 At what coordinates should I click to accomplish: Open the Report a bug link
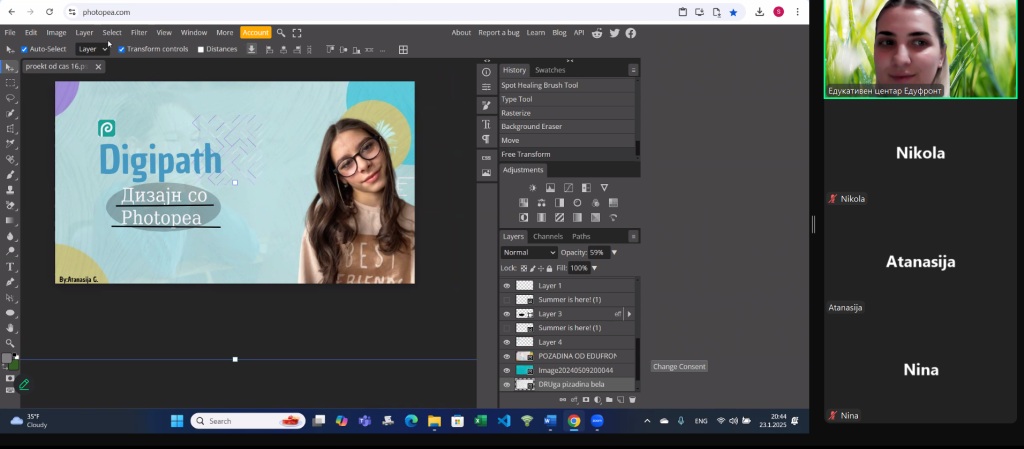499,33
